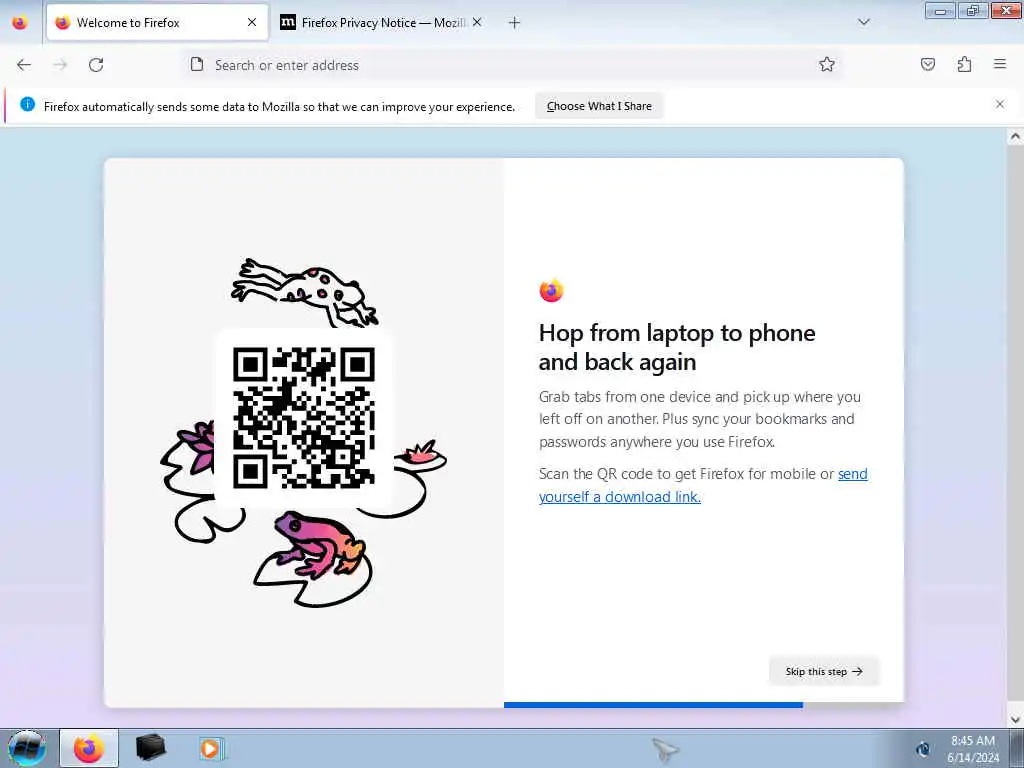Open the Windows Start button
The width and height of the screenshot is (1024, 768).
tap(27, 748)
